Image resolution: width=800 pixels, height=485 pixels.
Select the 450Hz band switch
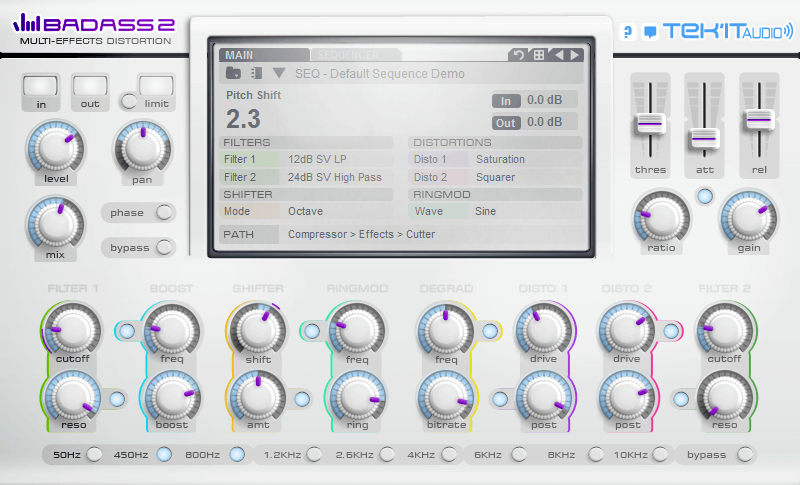[164, 454]
